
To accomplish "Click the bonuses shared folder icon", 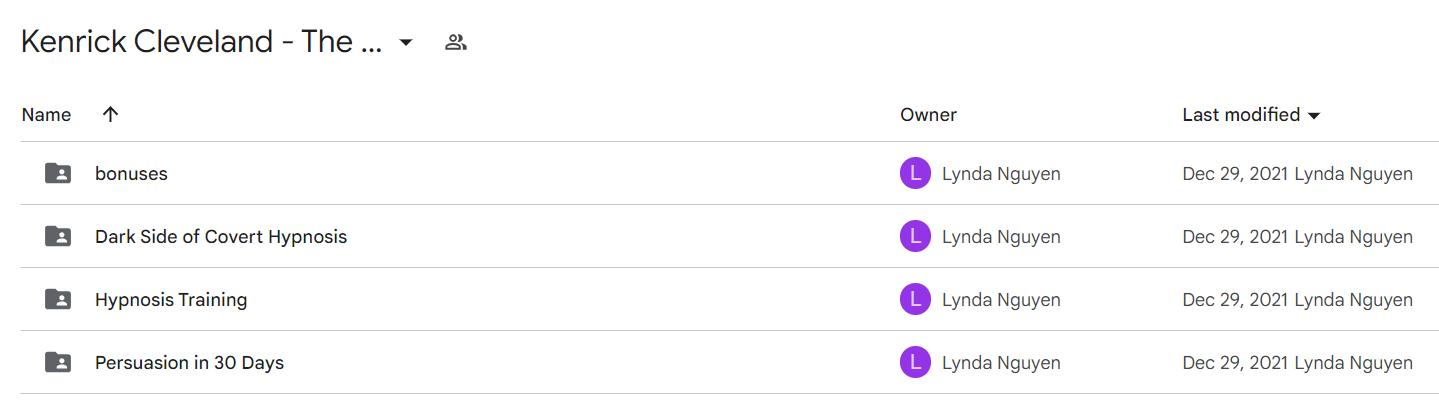I will [58, 173].
